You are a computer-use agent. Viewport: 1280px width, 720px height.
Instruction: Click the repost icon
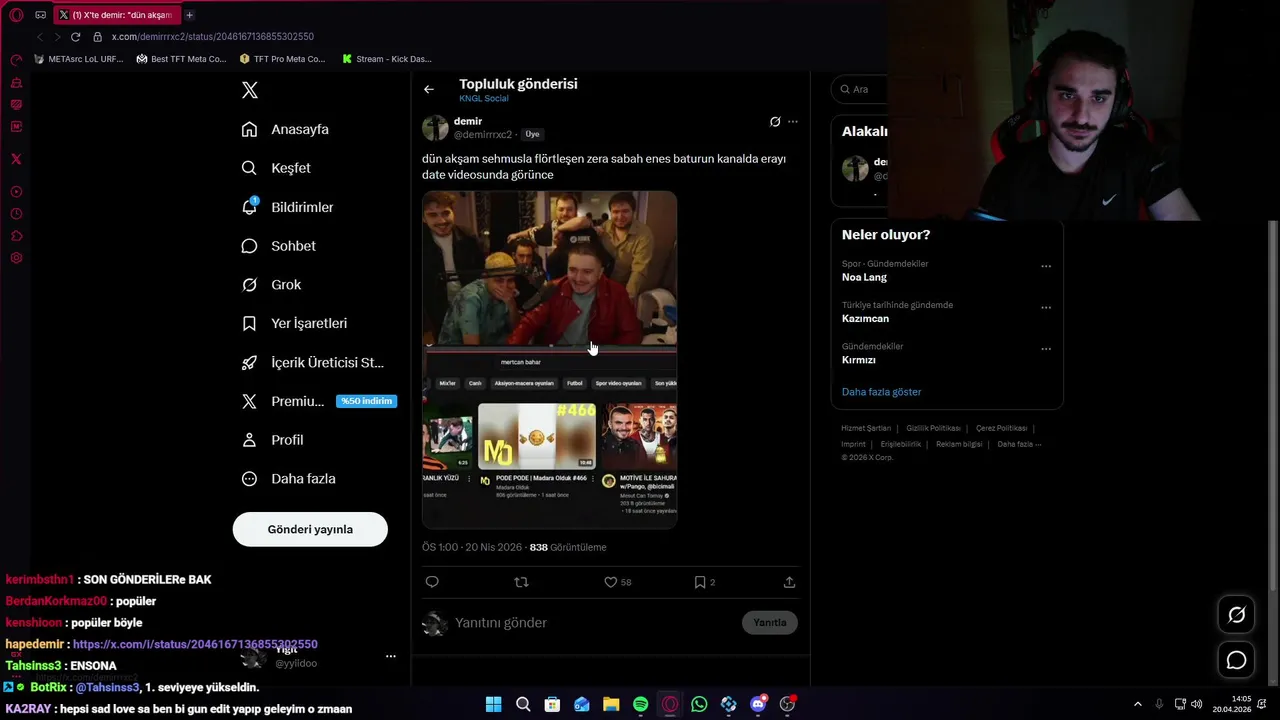coord(521,582)
